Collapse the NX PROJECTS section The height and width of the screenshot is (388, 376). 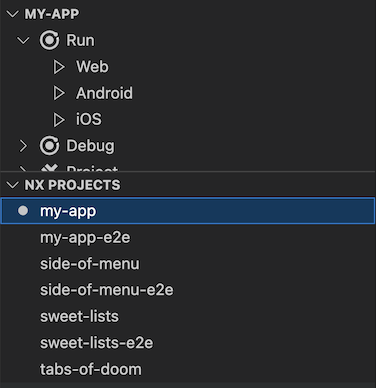(13, 185)
